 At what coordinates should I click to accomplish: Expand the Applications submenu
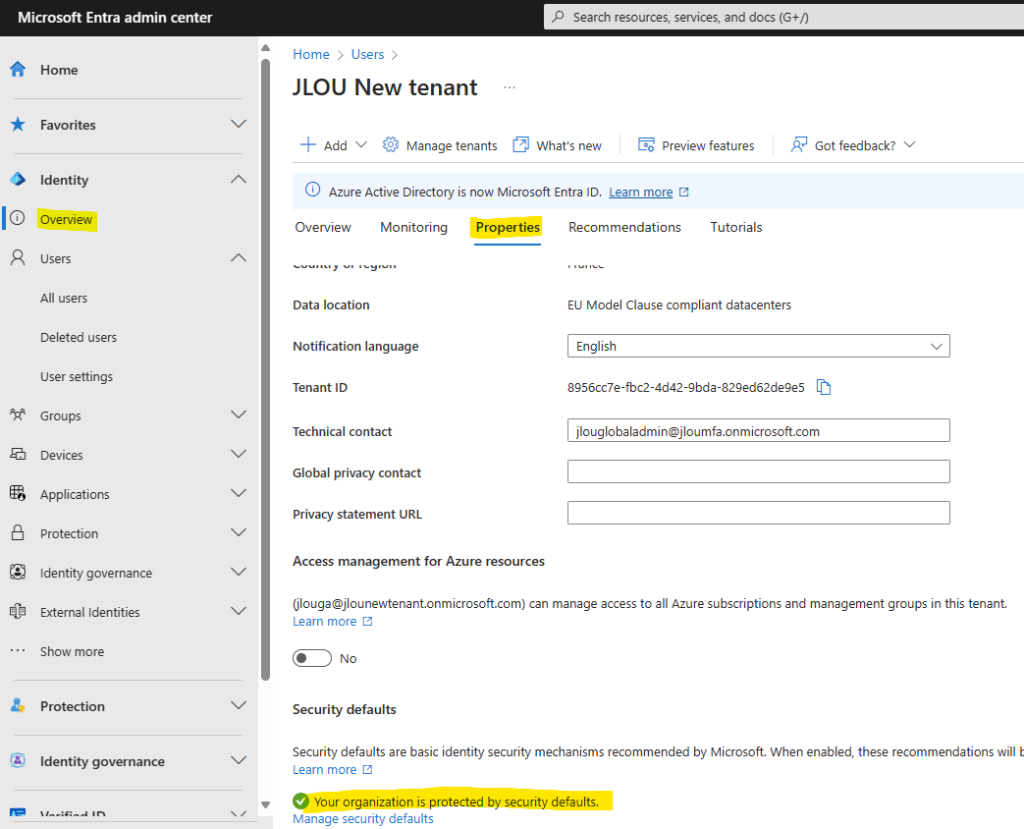point(238,493)
